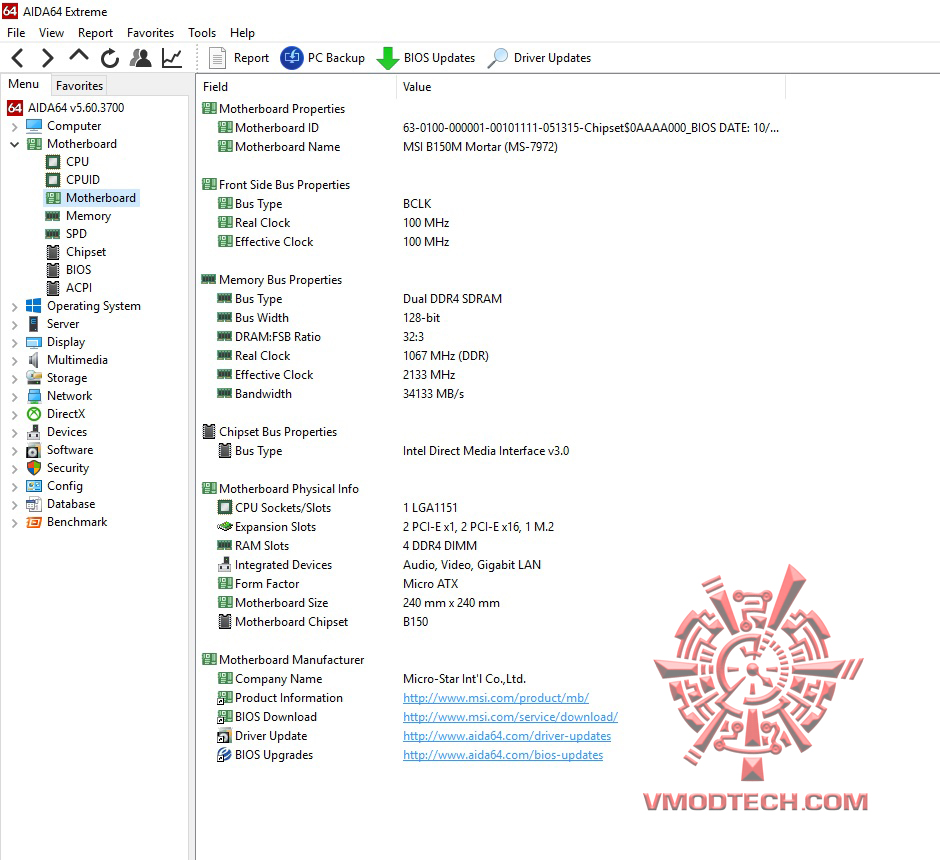Click the Devices icon in tree
The image size is (940, 860).
(34, 432)
